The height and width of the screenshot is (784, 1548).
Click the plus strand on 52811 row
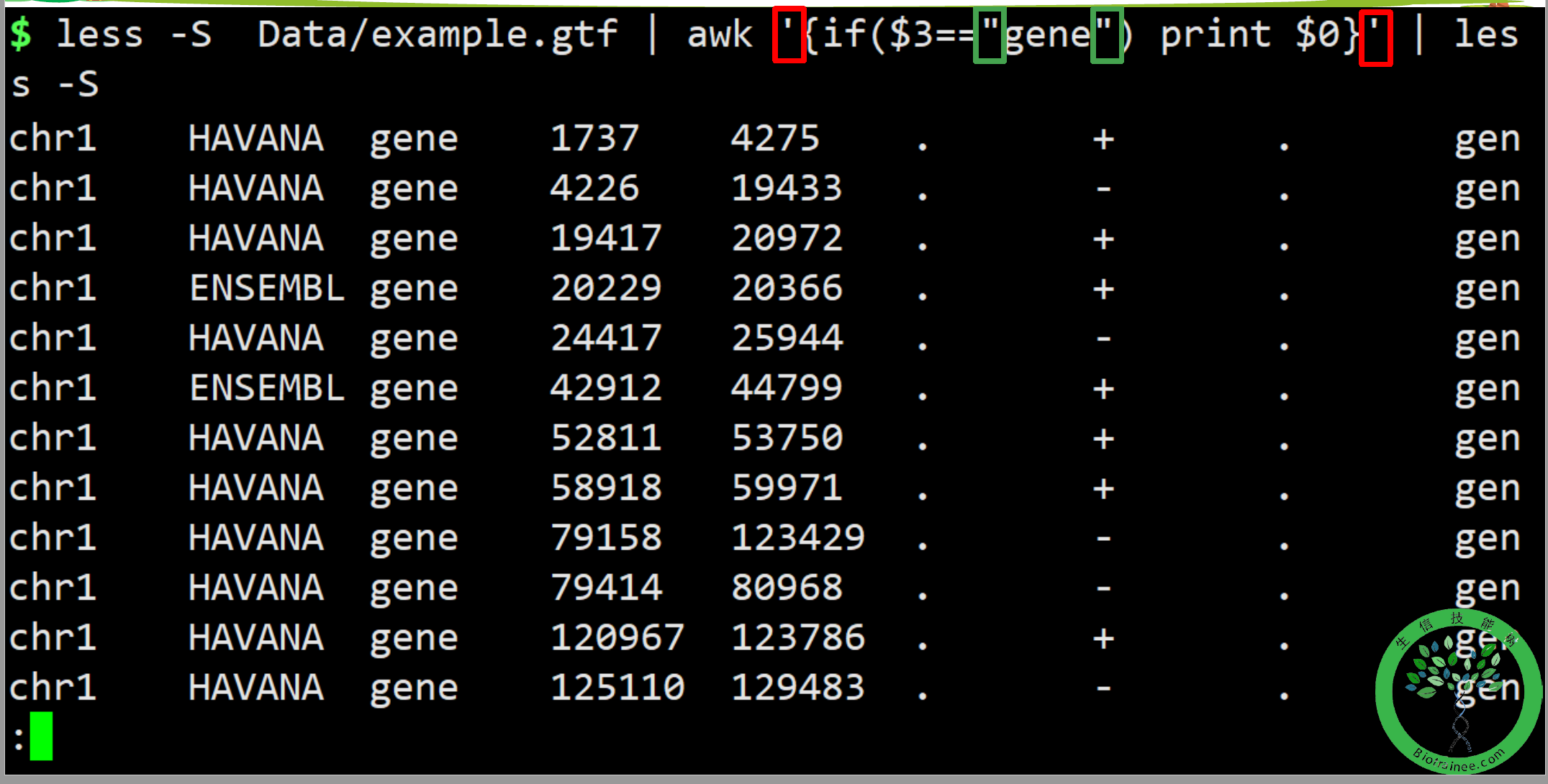point(1103,439)
